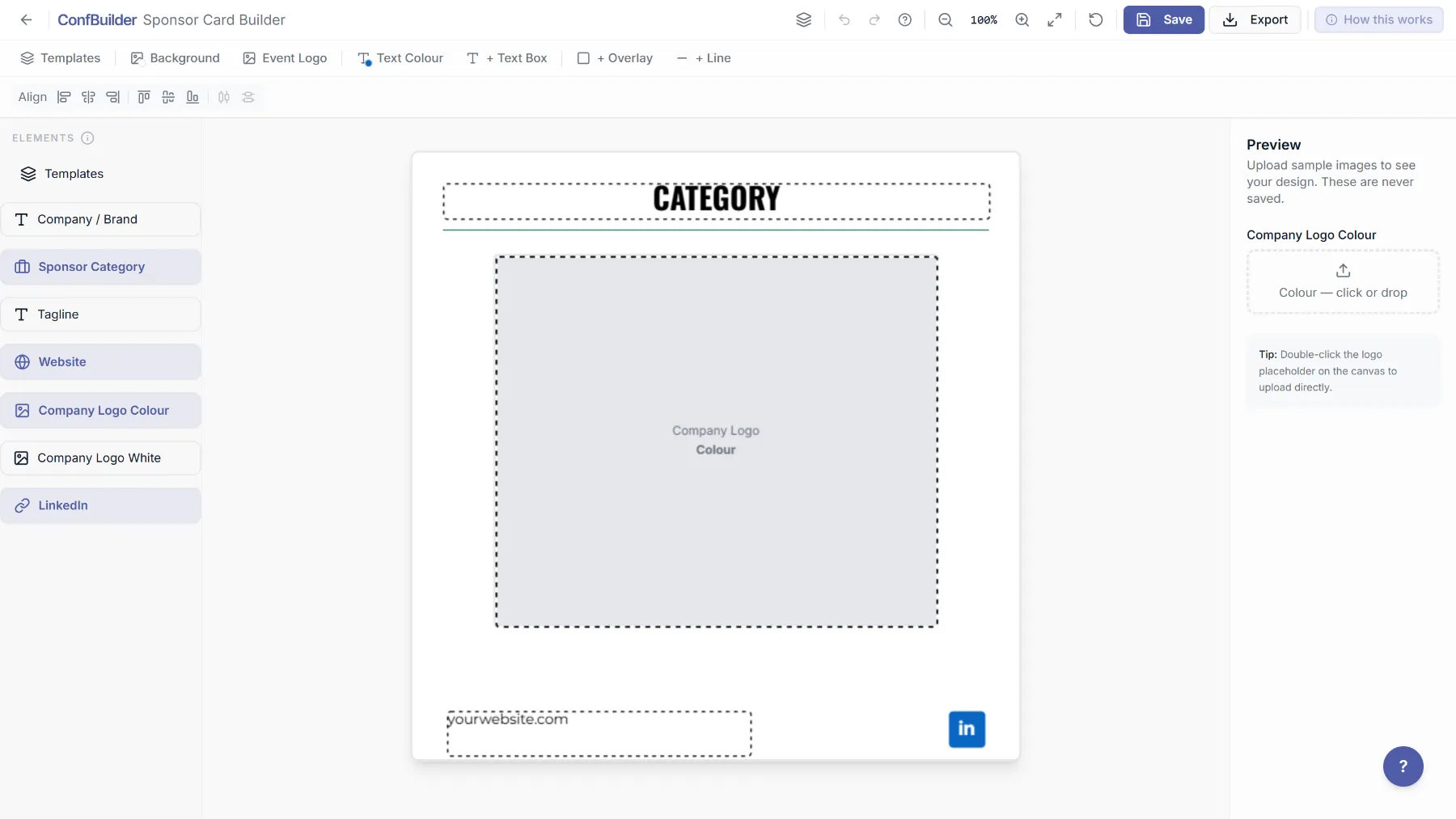Toggle the Tagline element

100,315
